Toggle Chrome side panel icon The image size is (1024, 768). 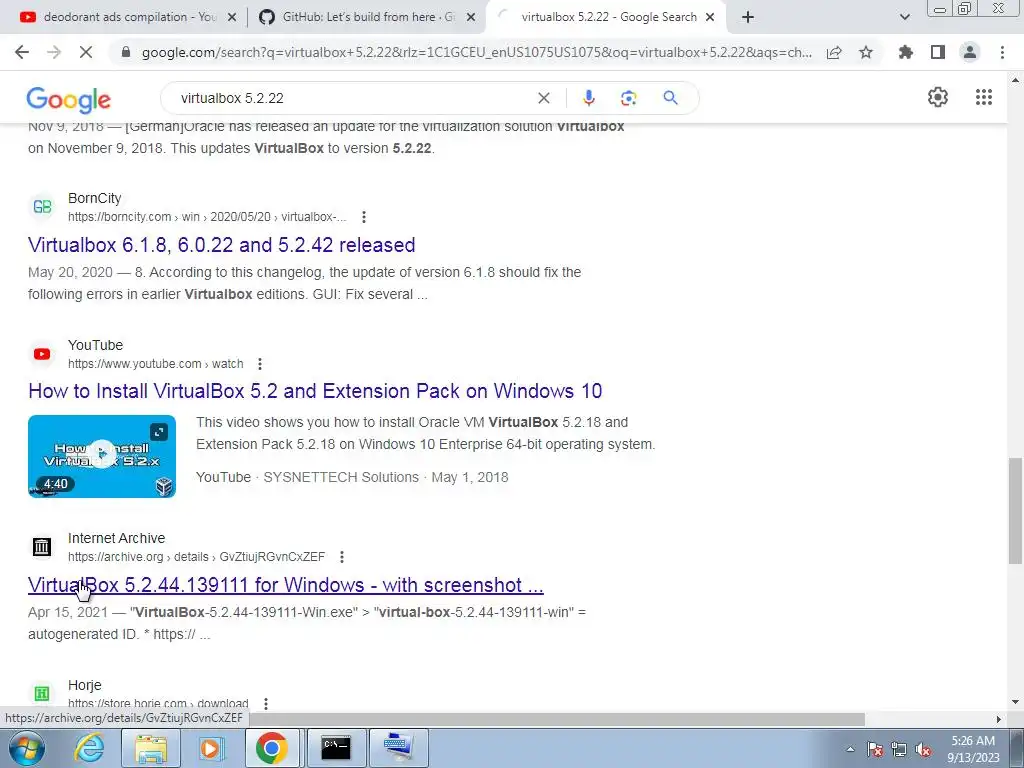point(938,52)
